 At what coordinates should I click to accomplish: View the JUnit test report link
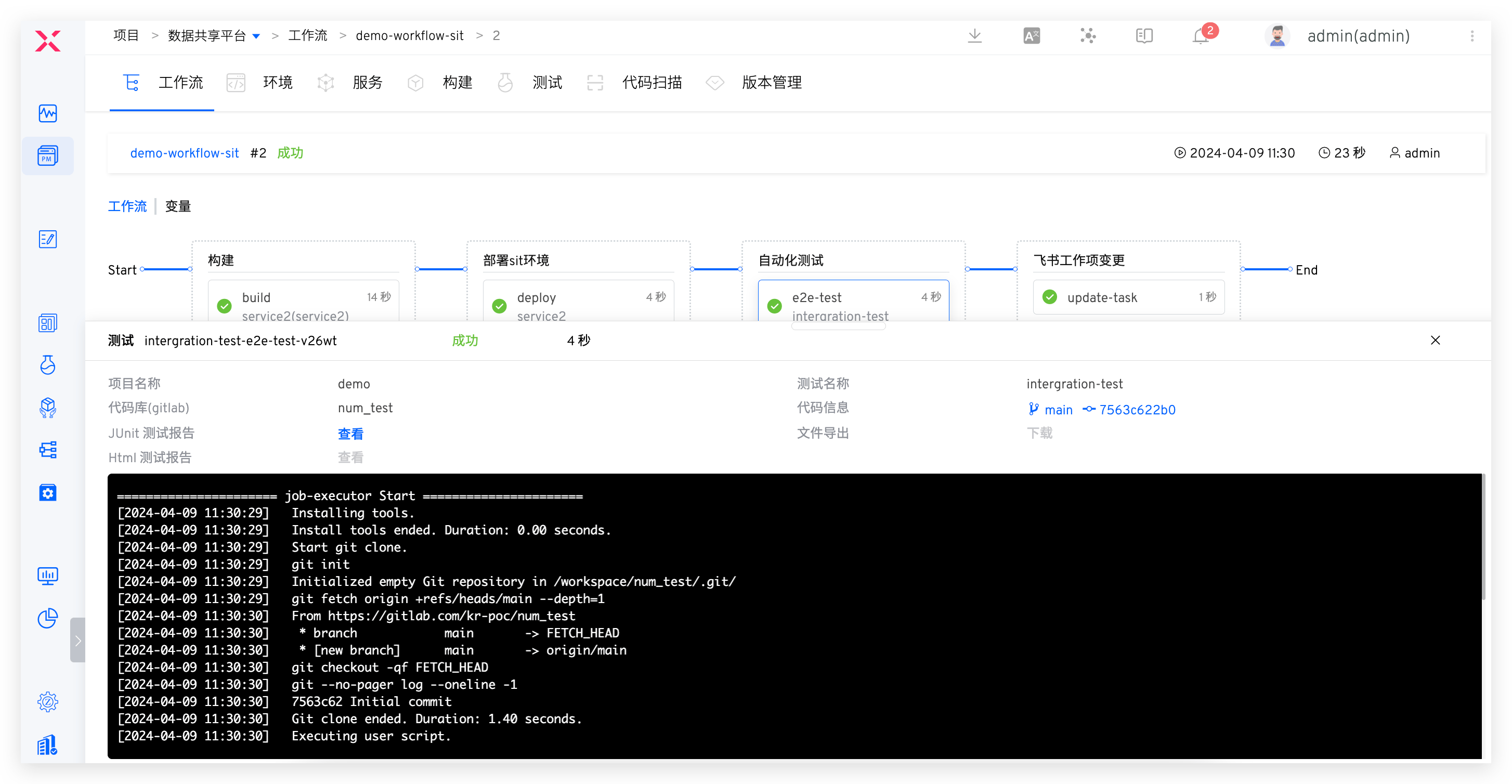click(x=350, y=434)
